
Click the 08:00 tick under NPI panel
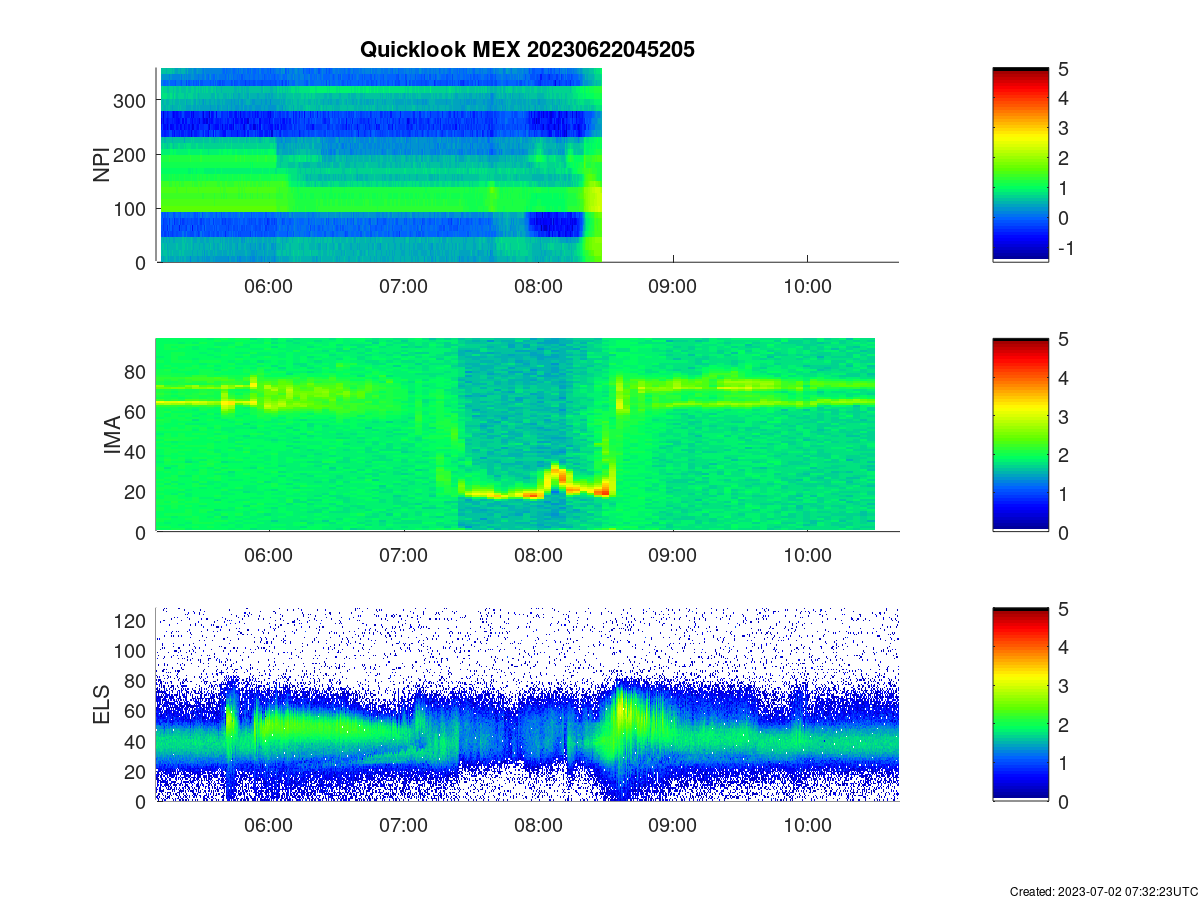tap(538, 286)
